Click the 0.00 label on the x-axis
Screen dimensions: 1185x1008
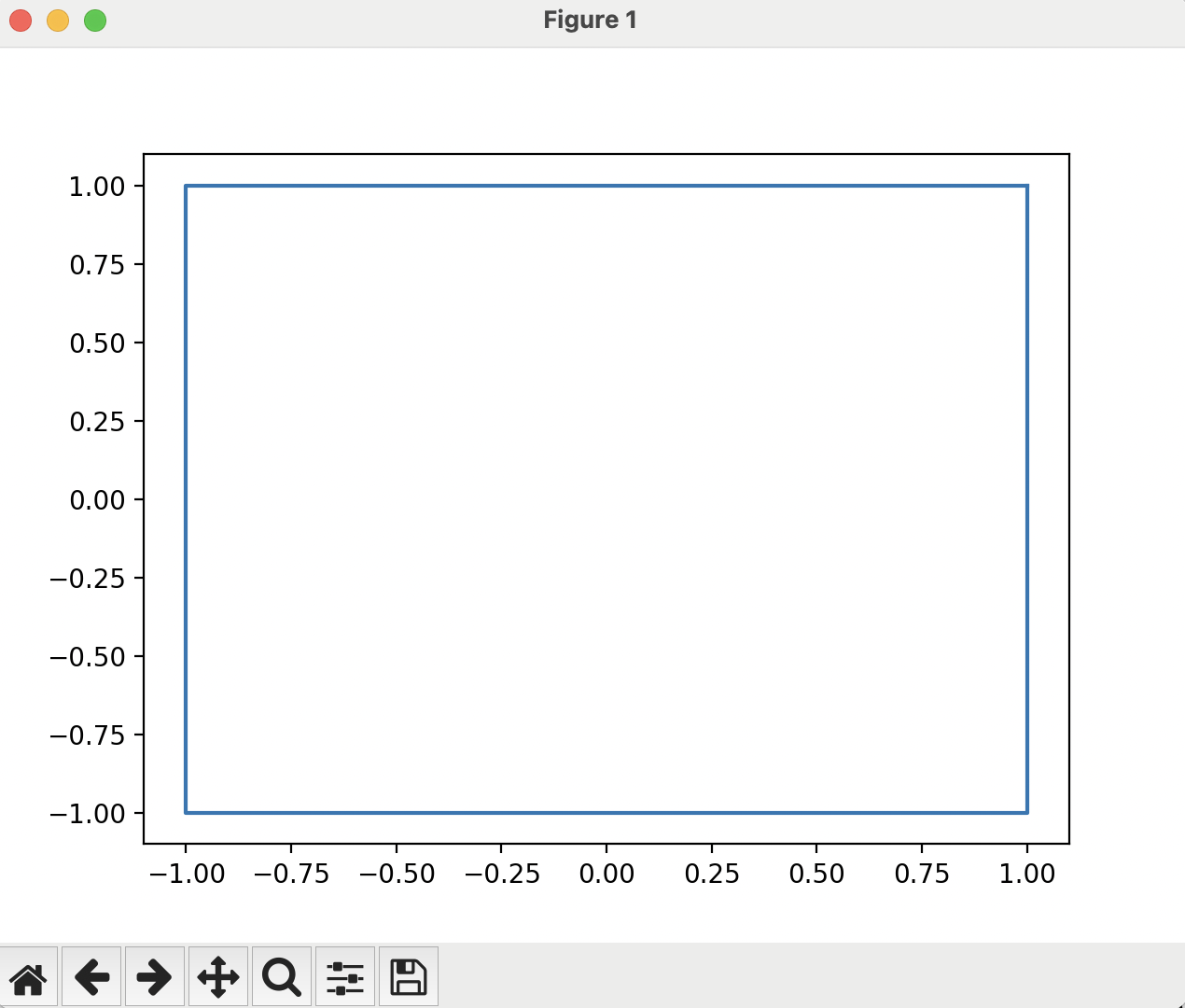tap(606, 874)
